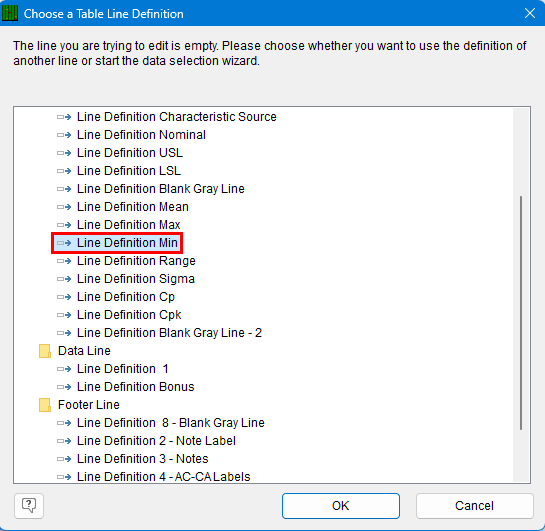Screen dimensions: 545x531
Task: Choose Line Definition Sigma
Action: [x=136, y=279]
